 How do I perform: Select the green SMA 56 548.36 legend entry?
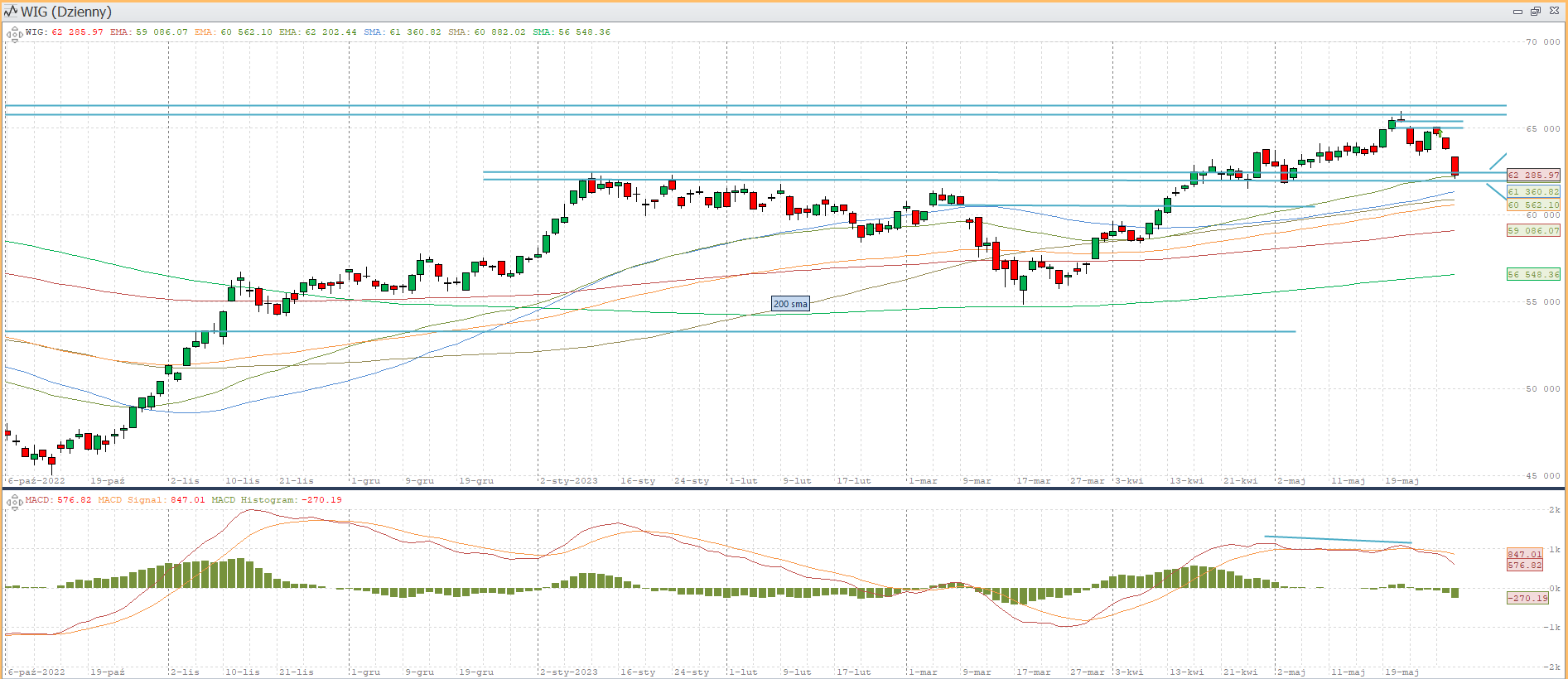pyautogui.click(x=572, y=32)
